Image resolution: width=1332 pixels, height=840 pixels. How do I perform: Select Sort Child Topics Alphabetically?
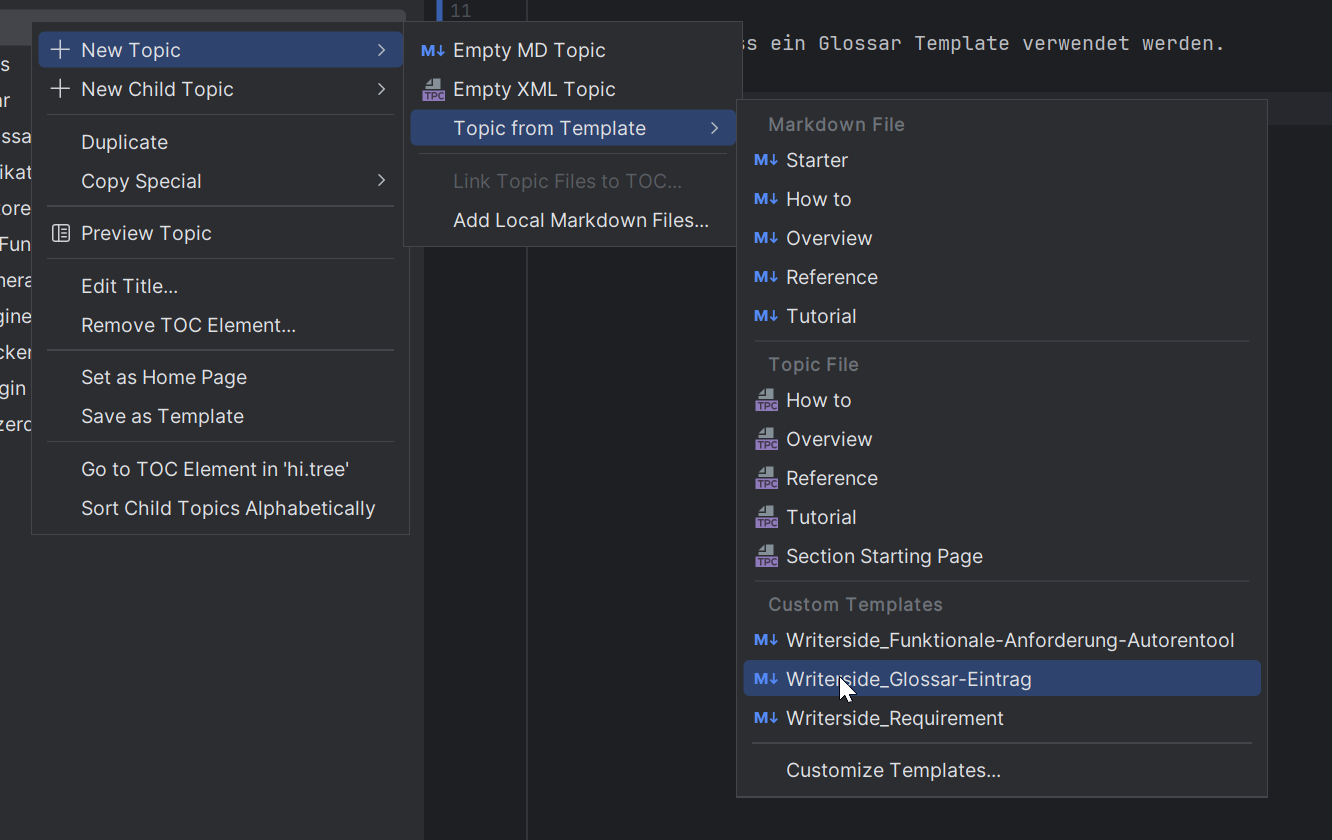pos(228,508)
